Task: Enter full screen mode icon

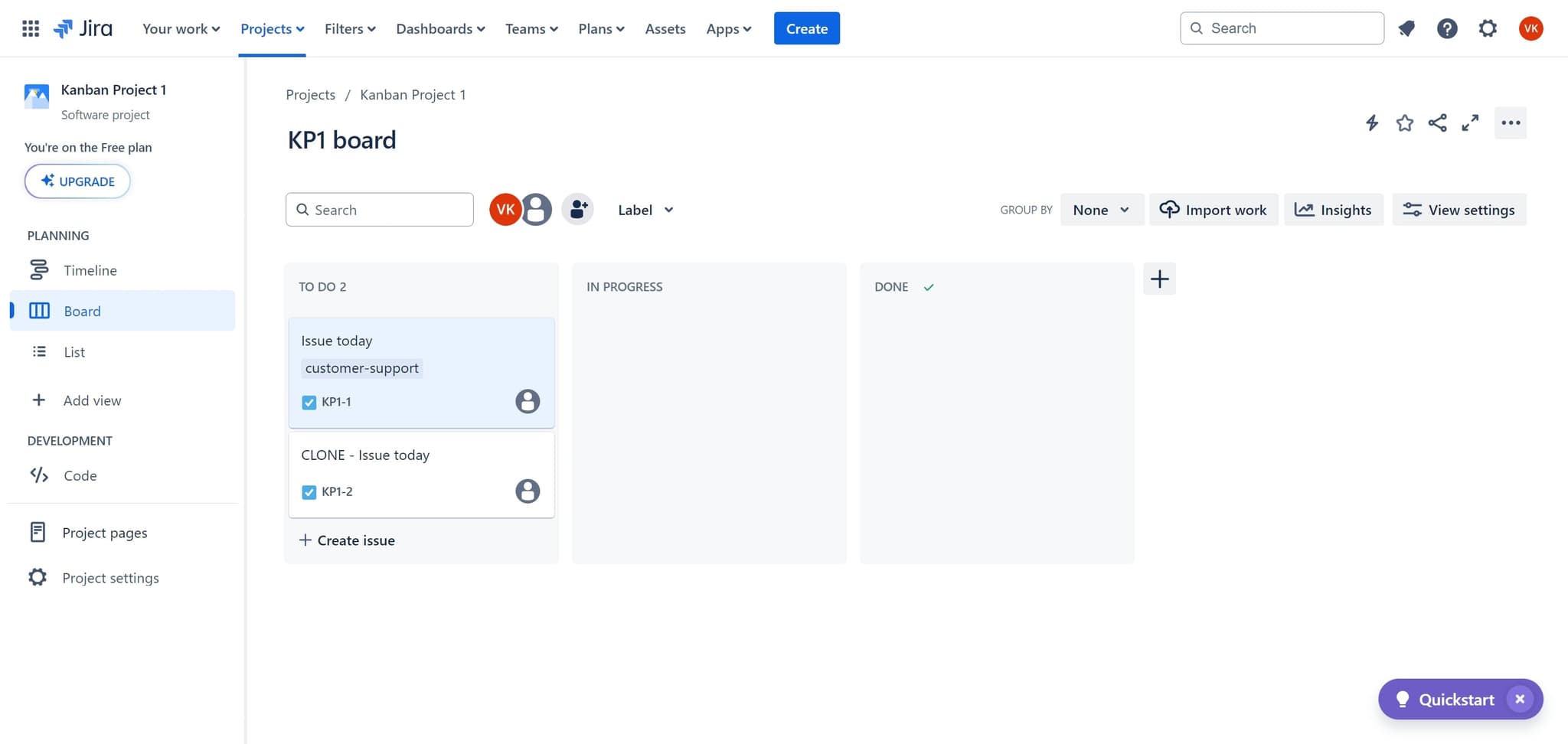Action: point(1470,123)
